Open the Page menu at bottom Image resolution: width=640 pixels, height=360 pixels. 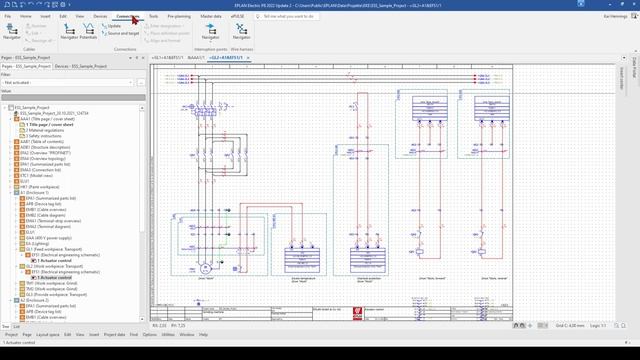(x=27, y=335)
